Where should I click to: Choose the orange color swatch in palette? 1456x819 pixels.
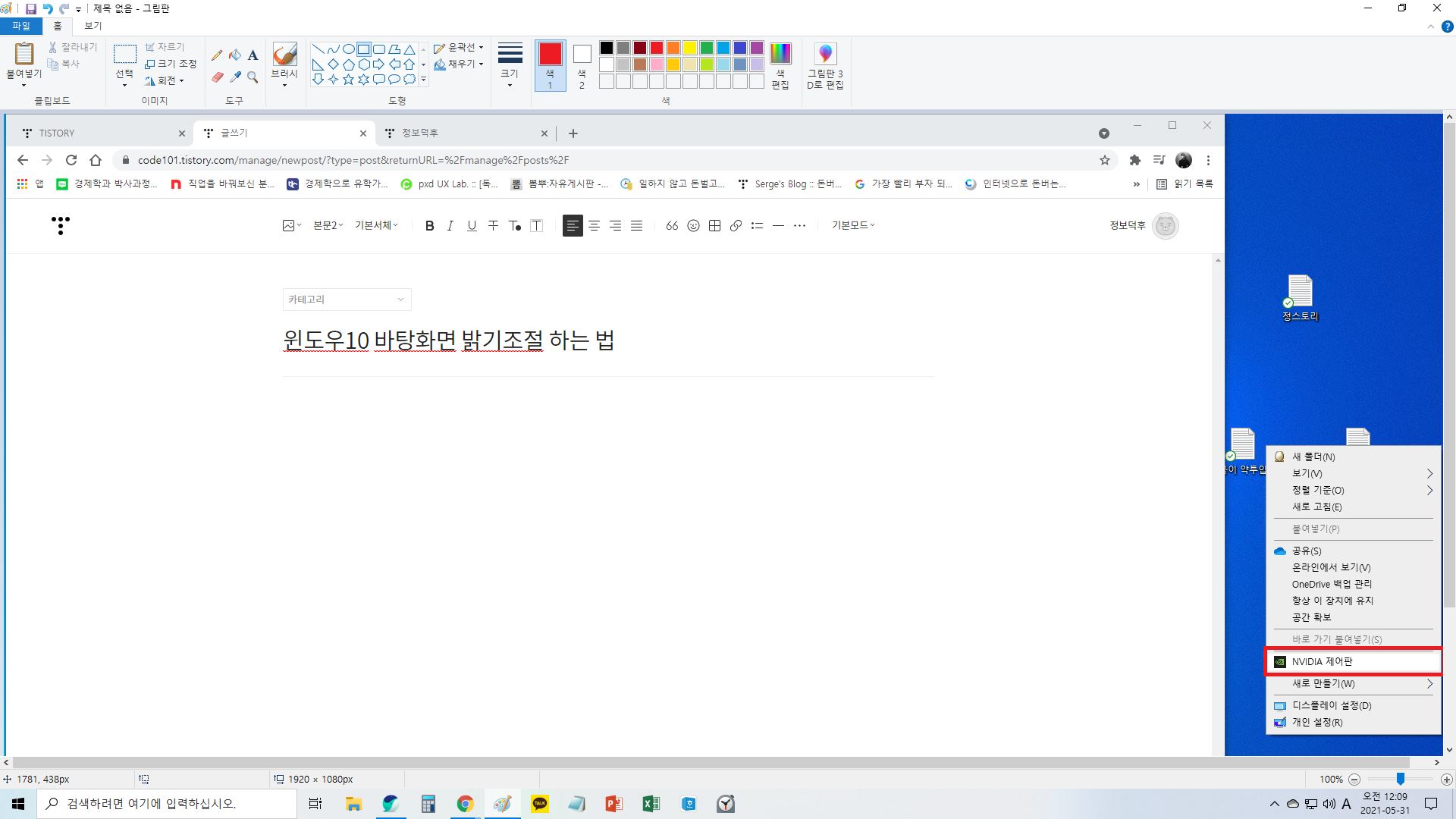(673, 48)
